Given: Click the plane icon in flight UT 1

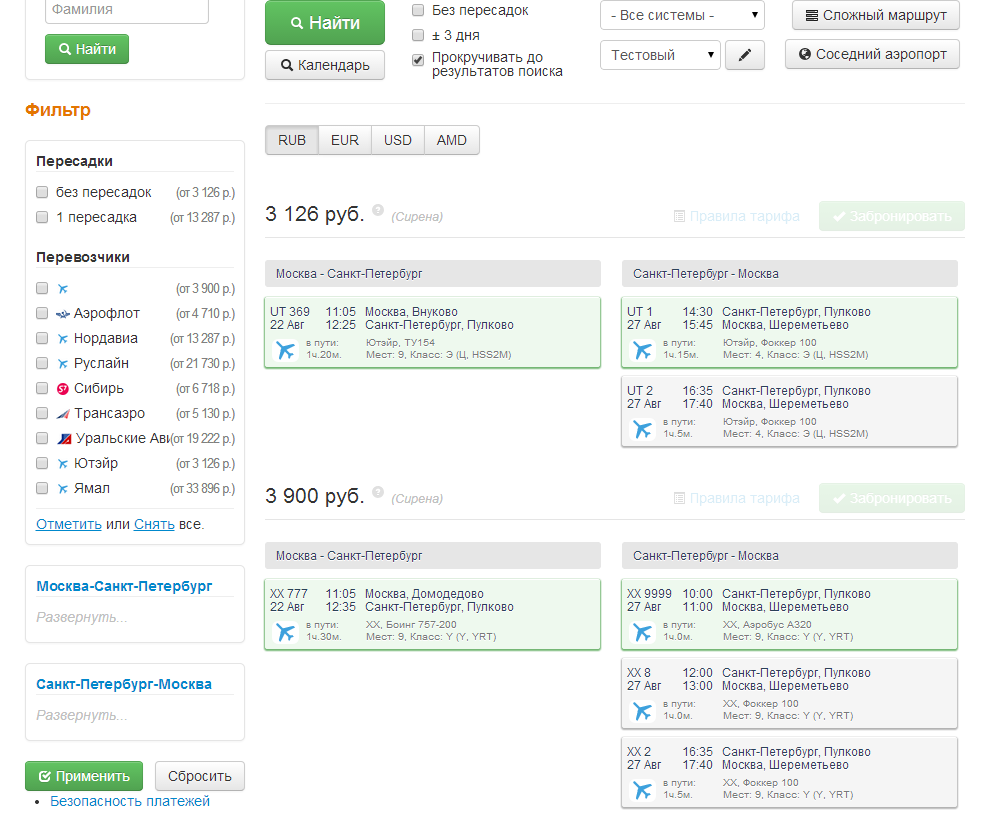Looking at the screenshot, I should (643, 349).
